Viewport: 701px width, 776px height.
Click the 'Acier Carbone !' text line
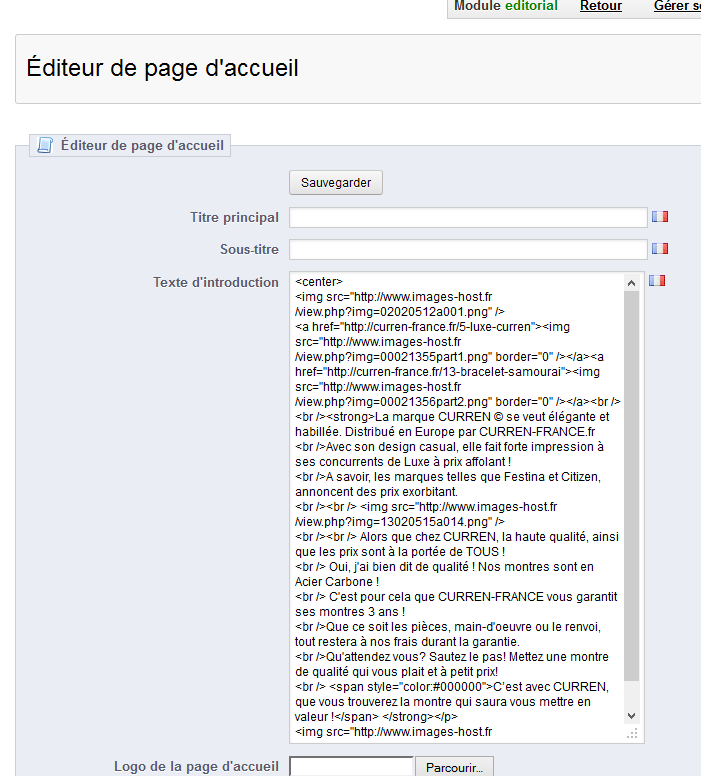click(x=337, y=582)
